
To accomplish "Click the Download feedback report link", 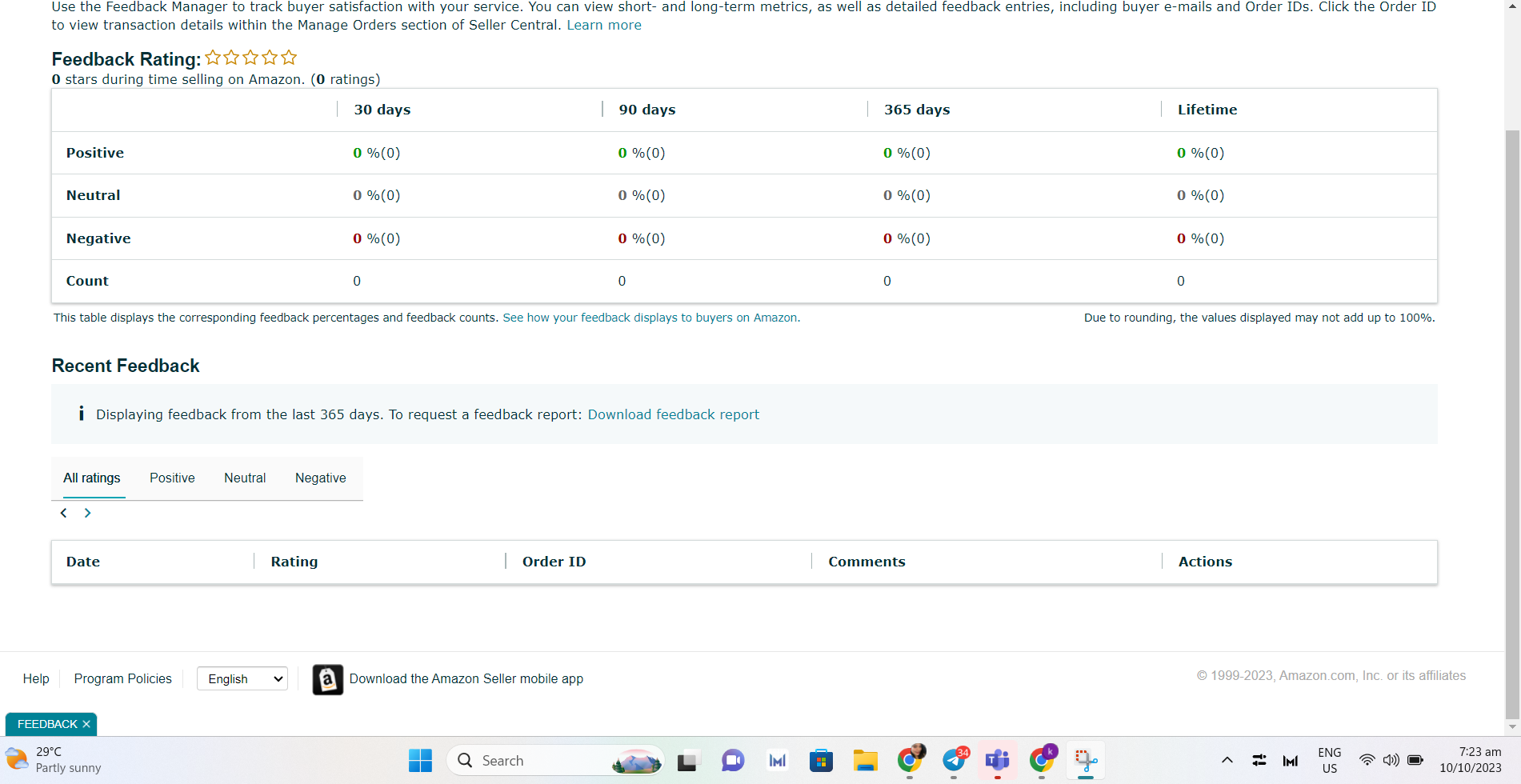I will 674,414.
